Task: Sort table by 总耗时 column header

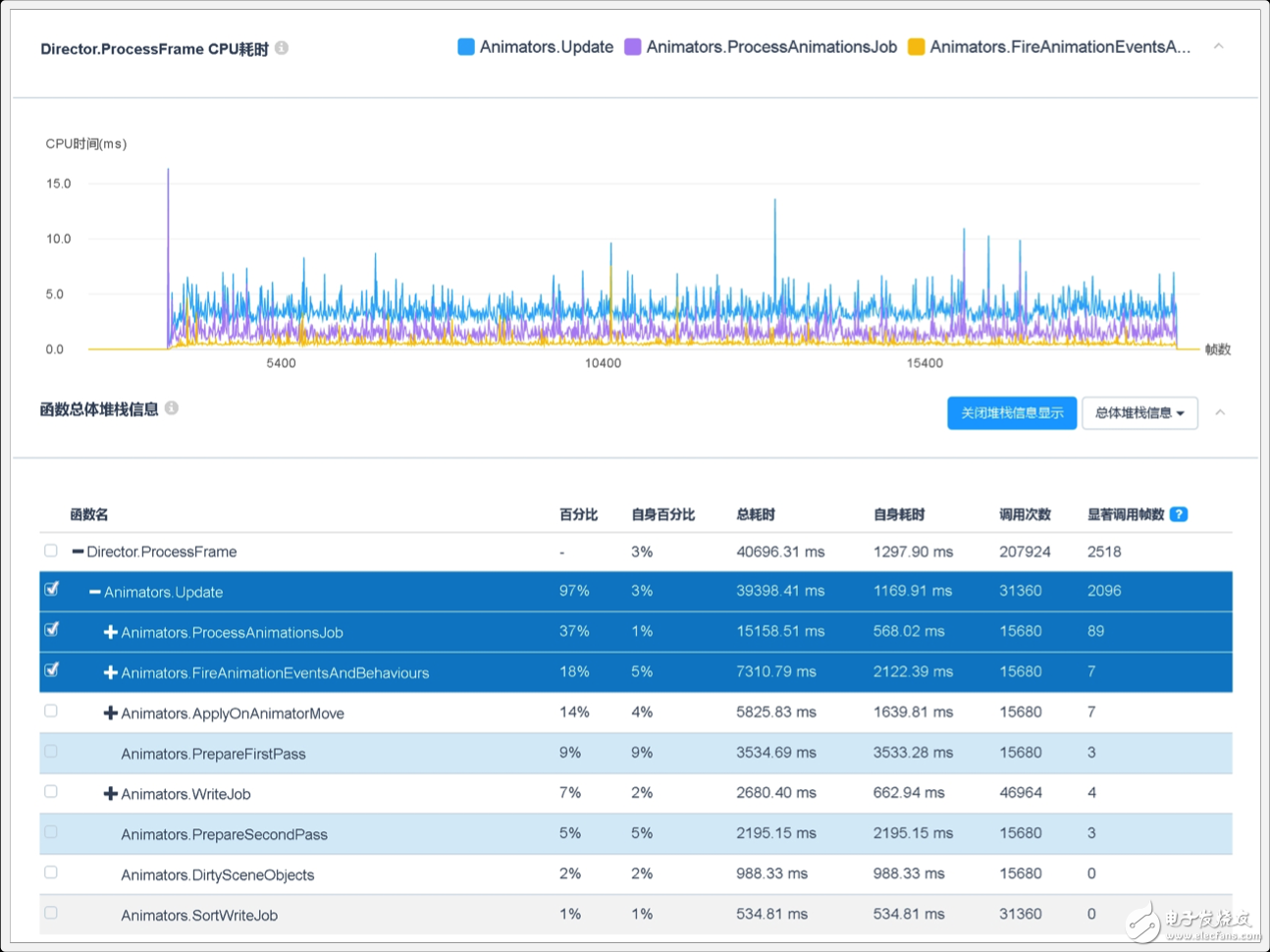Action: (x=755, y=514)
